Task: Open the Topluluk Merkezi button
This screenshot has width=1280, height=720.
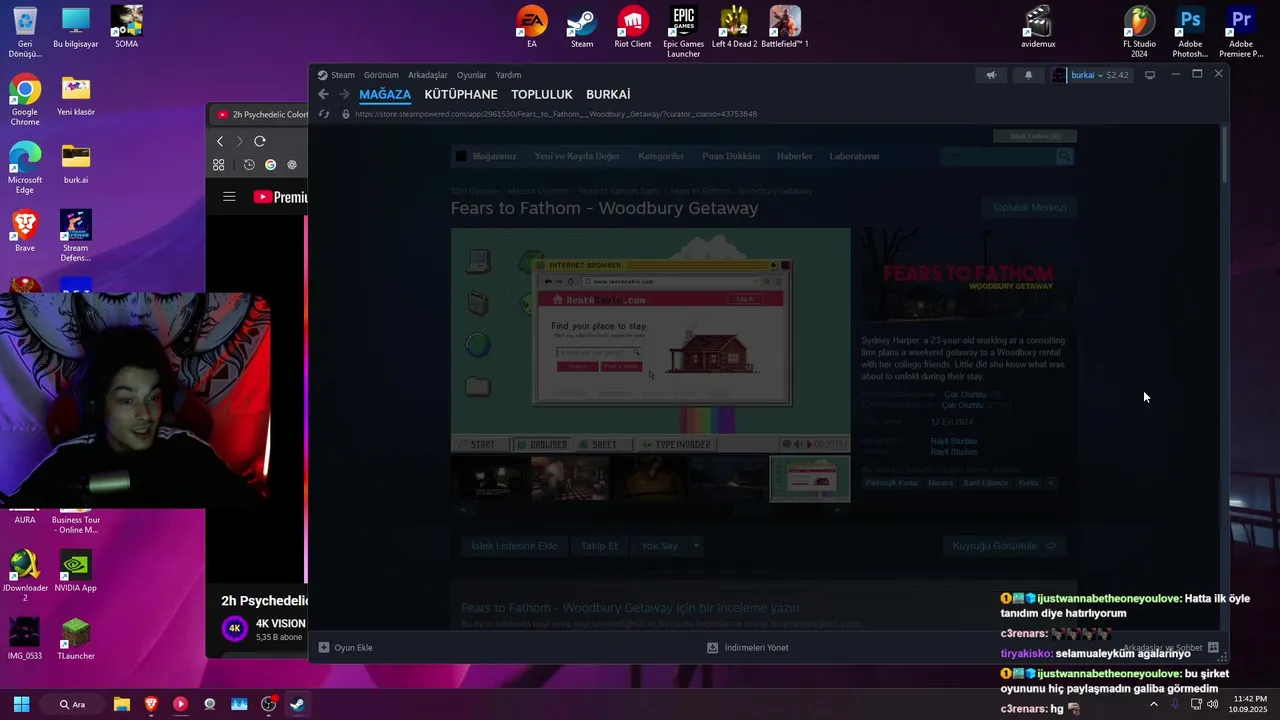Action: pyautogui.click(x=1029, y=207)
